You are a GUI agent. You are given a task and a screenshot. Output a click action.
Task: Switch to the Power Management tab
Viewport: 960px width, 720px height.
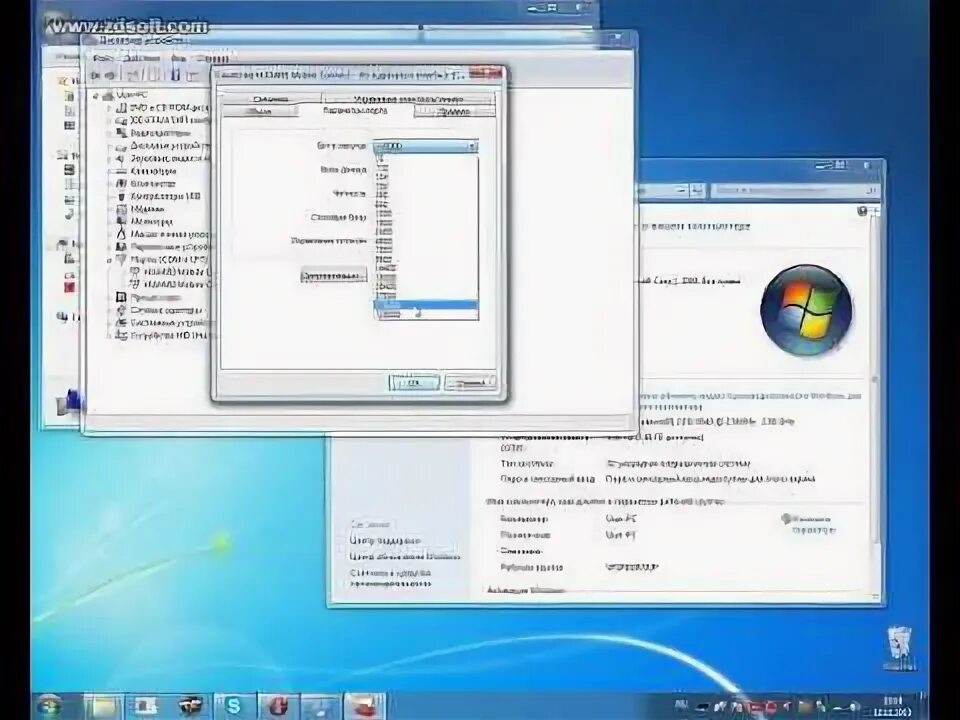click(408, 99)
